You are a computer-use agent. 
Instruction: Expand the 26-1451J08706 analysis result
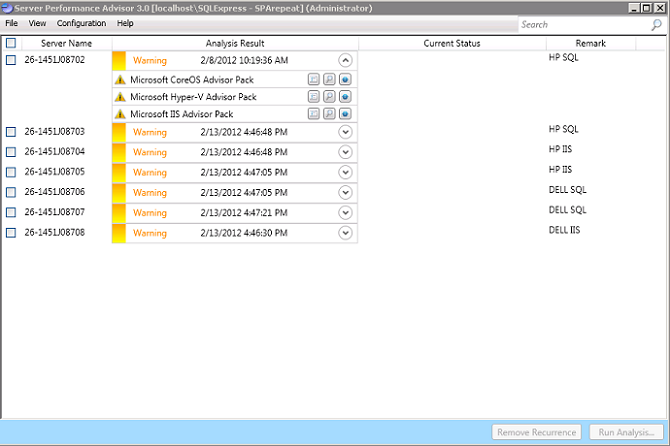pos(345,193)
